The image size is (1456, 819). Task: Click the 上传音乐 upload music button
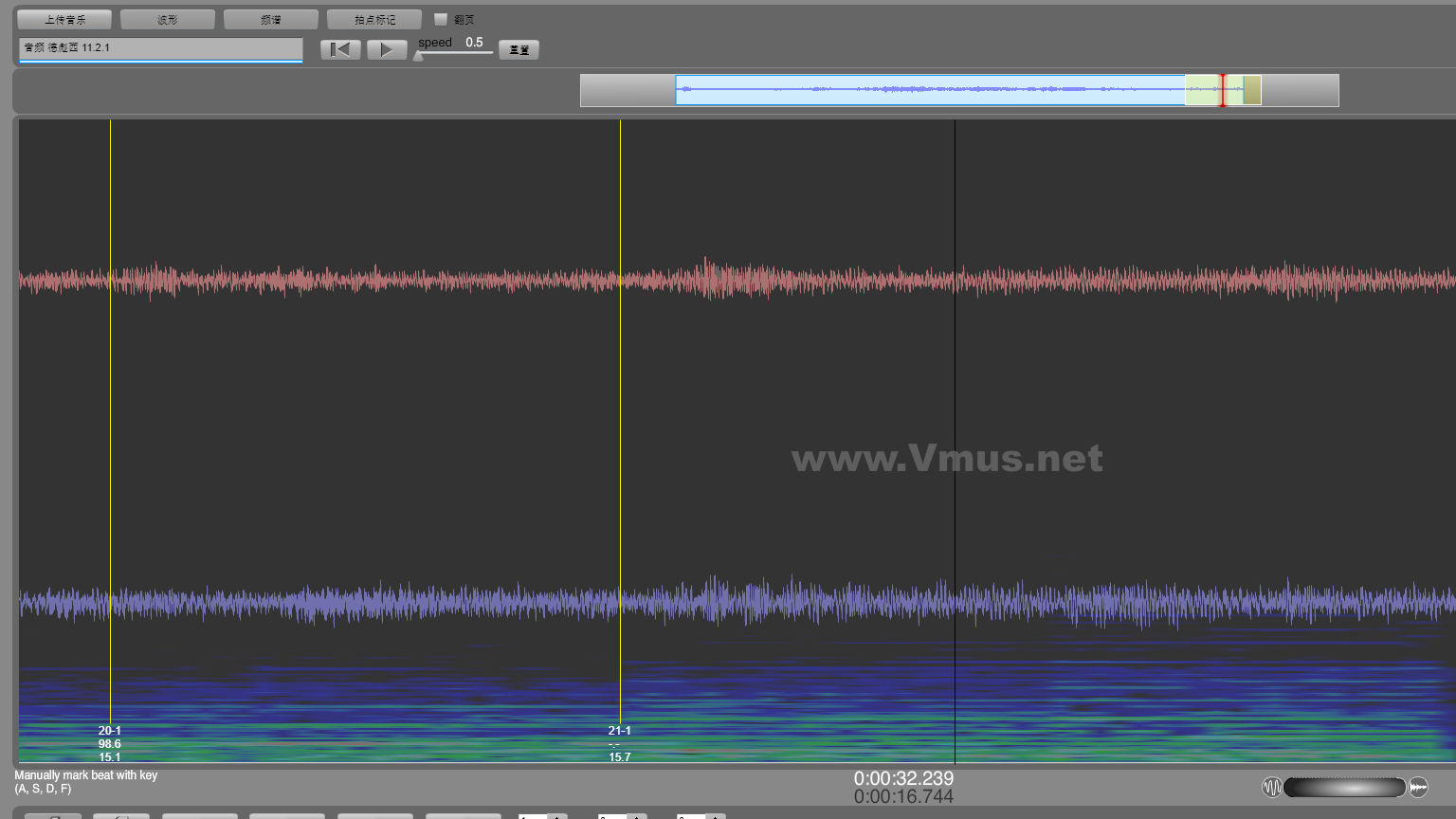[64, 19]
